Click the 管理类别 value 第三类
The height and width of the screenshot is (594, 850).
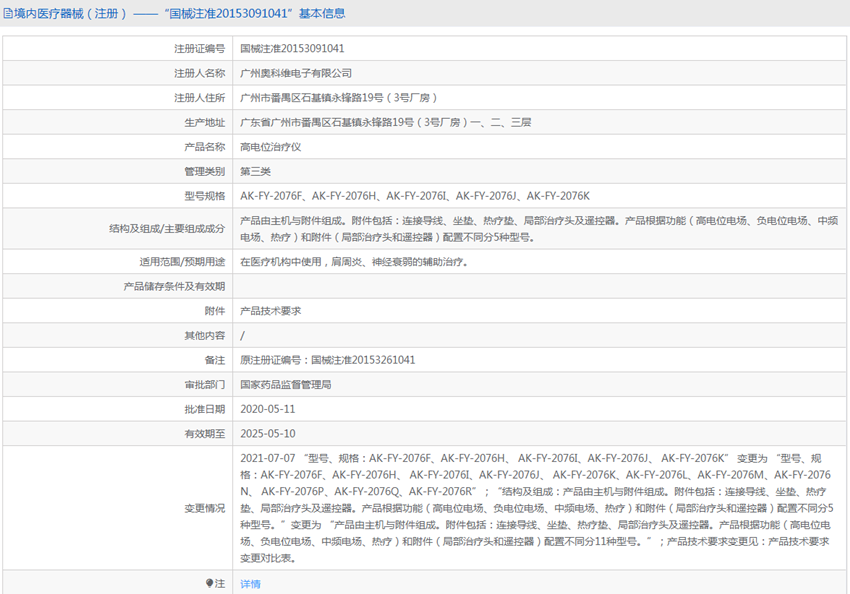(x=255, y=172)
